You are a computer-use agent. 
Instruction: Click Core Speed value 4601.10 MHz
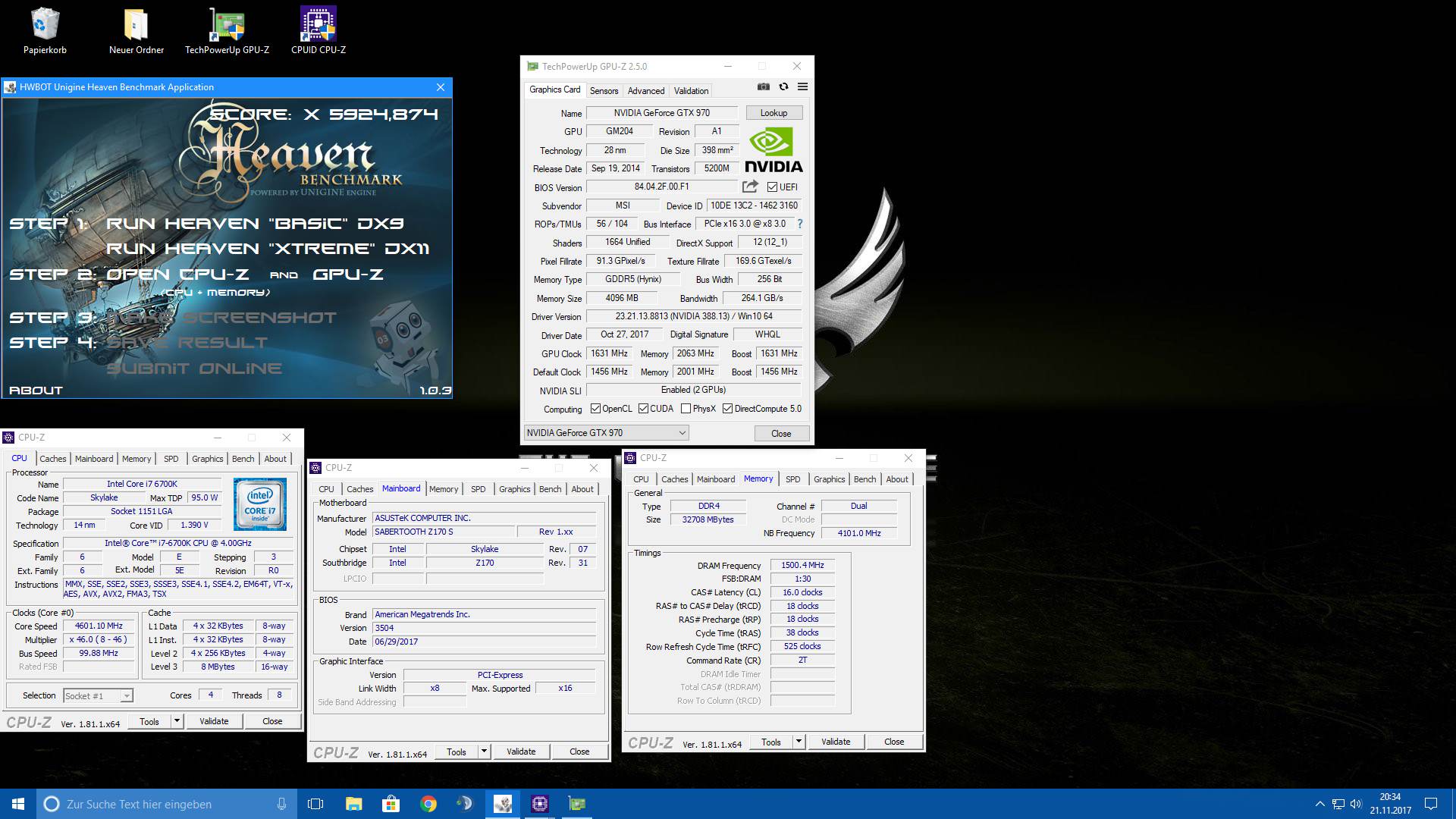[x=99, y=626]
